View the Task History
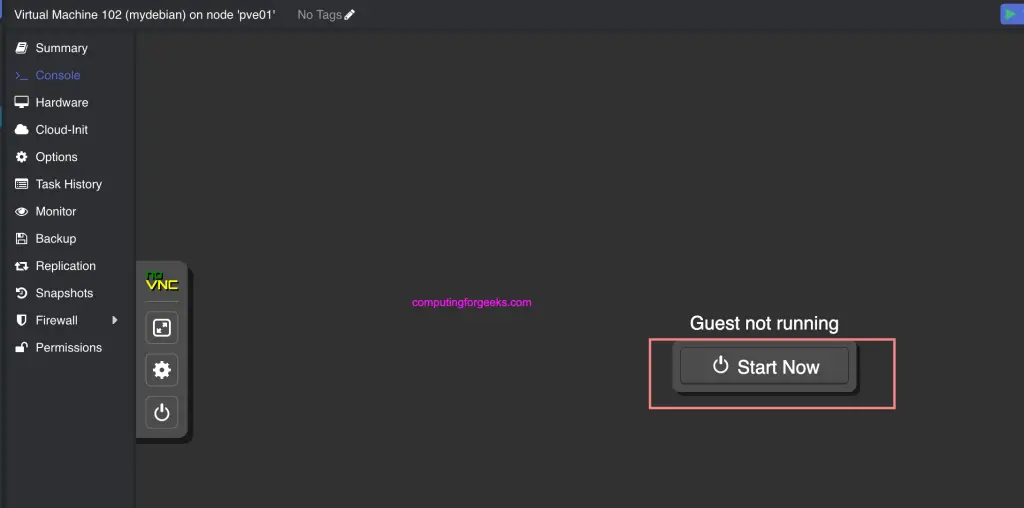This screenshot has width=1024, height=508. pyautogui.click(x=69, y=185)
